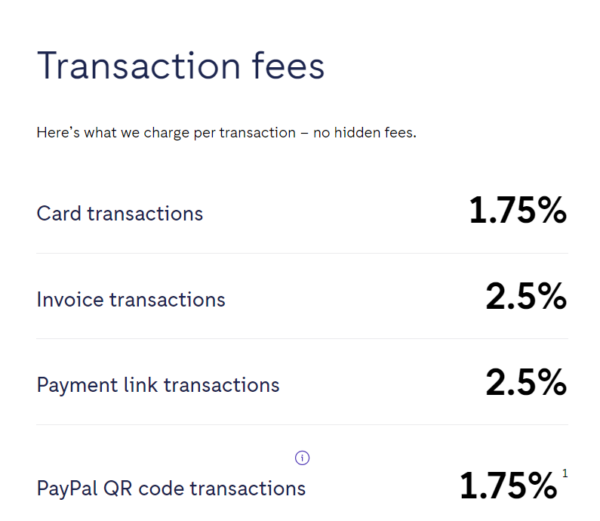Click the 1.75% Card transactions fee
The width and height of the screenshot is (600, 521).
[x=517, y=211]
